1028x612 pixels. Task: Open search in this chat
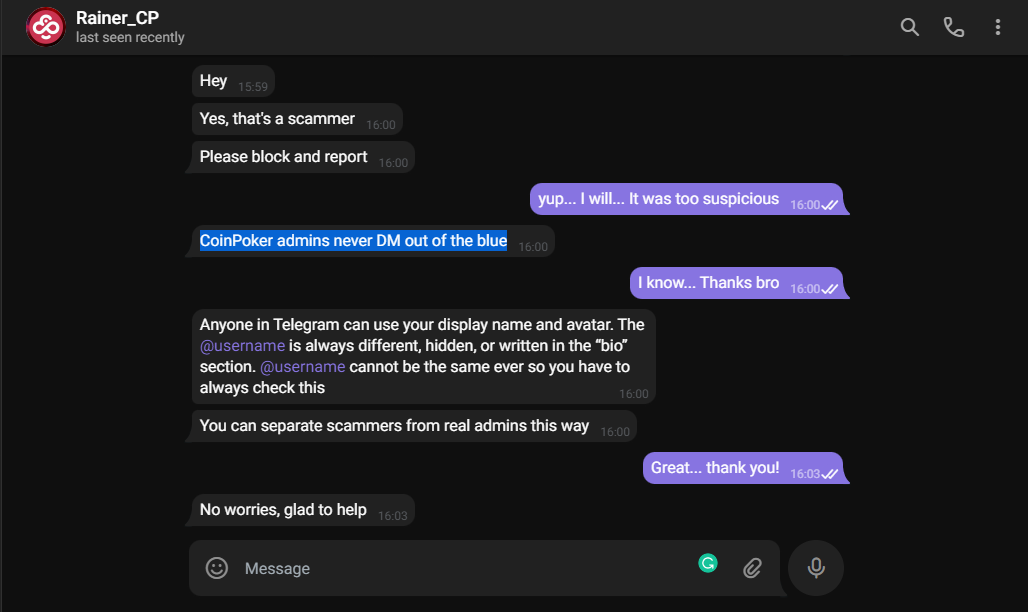(x=909, y=27)
